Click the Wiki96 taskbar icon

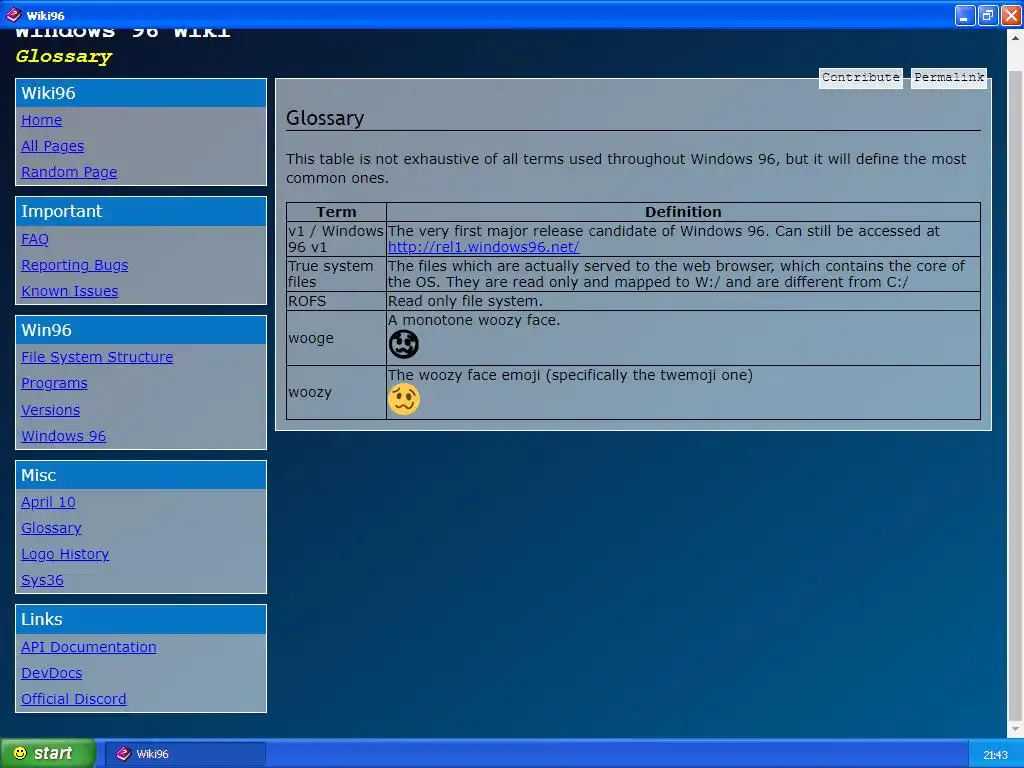tap(123, 754)
